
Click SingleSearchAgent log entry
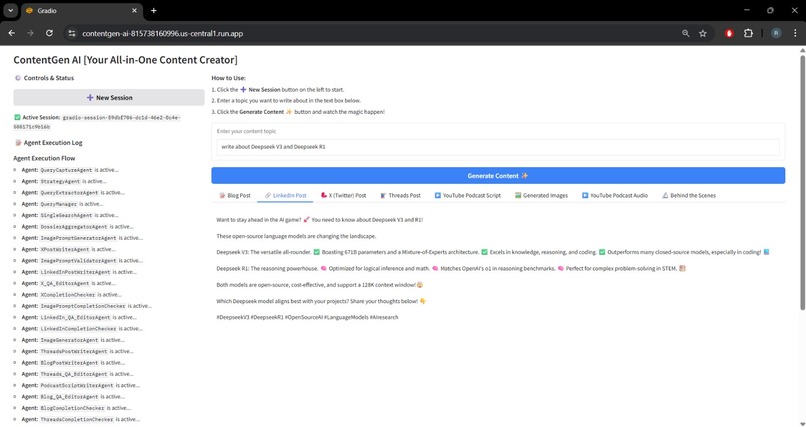(x=70, y=215)
